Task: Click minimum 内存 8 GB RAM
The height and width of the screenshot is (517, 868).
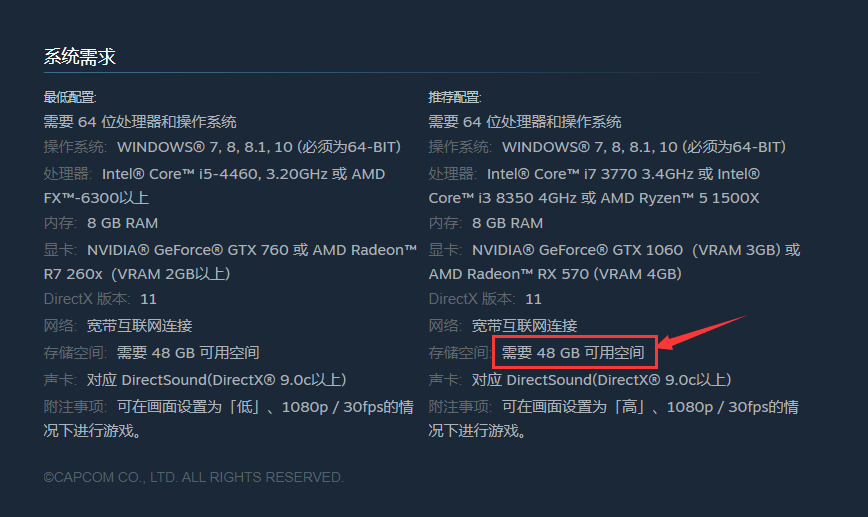Action: coord(101,223)
